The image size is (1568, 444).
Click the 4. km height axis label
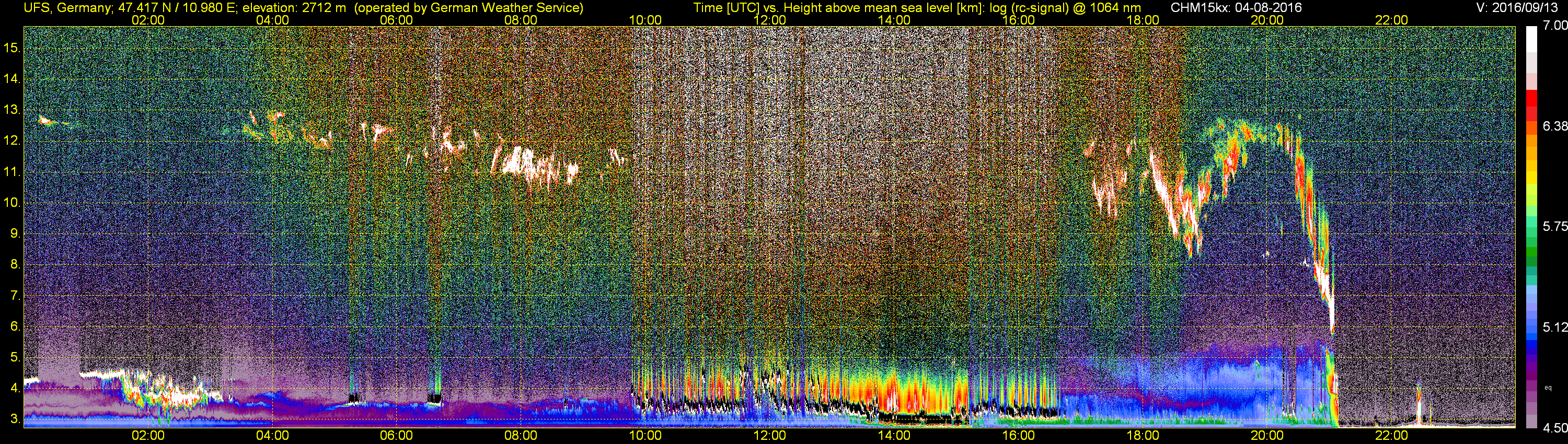click(x=16, y=388)
